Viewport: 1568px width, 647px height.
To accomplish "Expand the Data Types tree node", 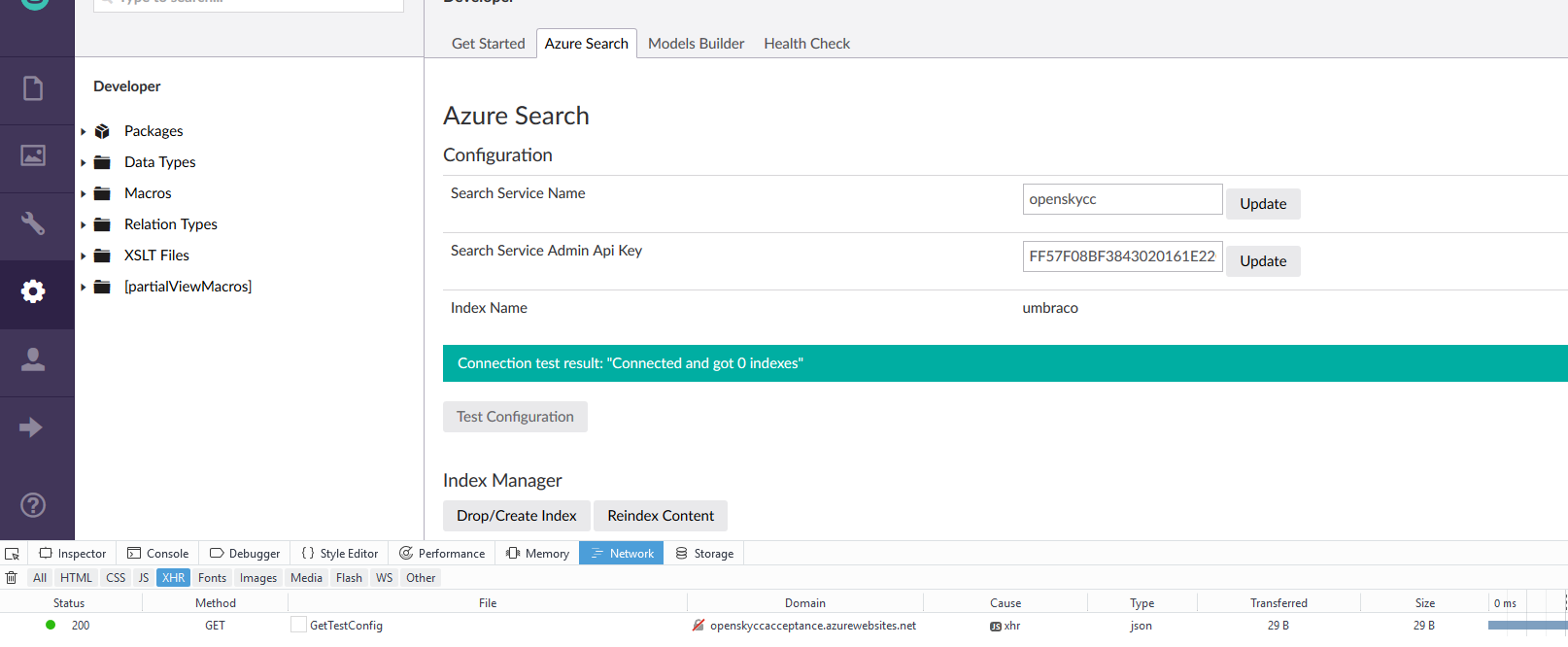I will coord(84,162).
